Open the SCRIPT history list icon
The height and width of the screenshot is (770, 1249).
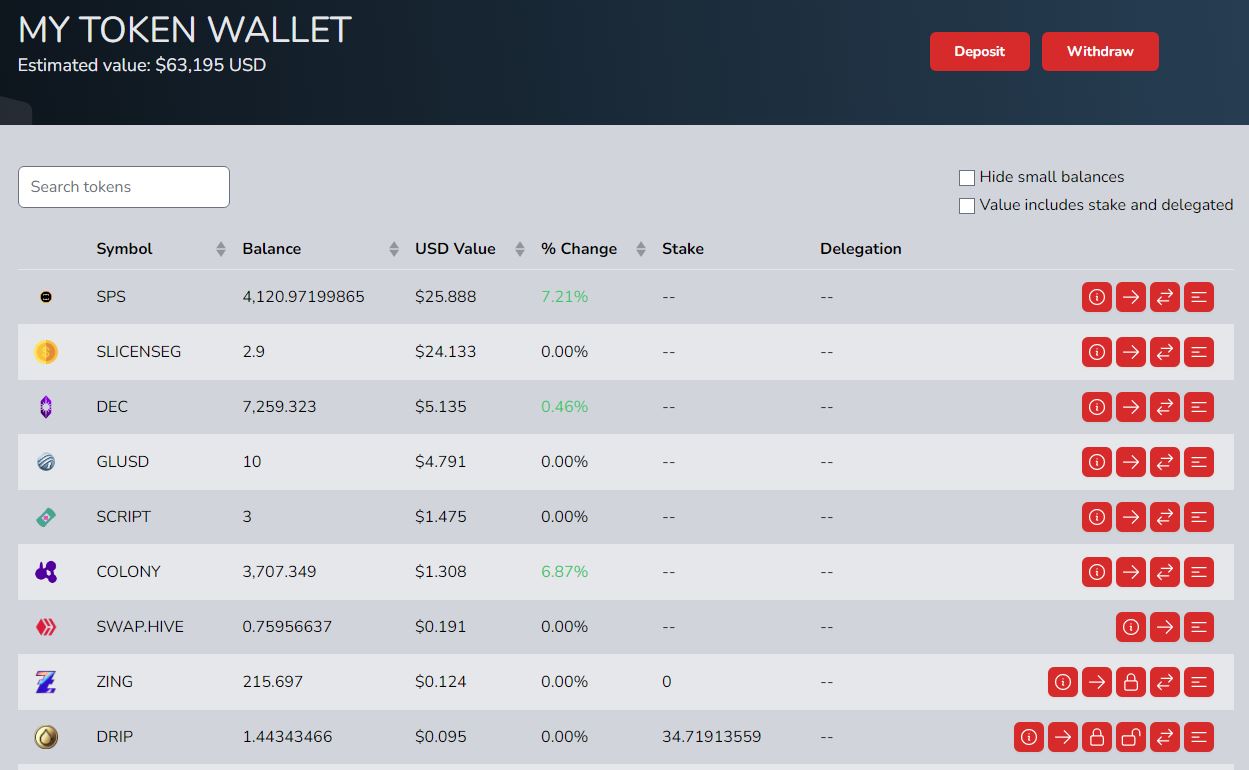[x=1199, y=517]
